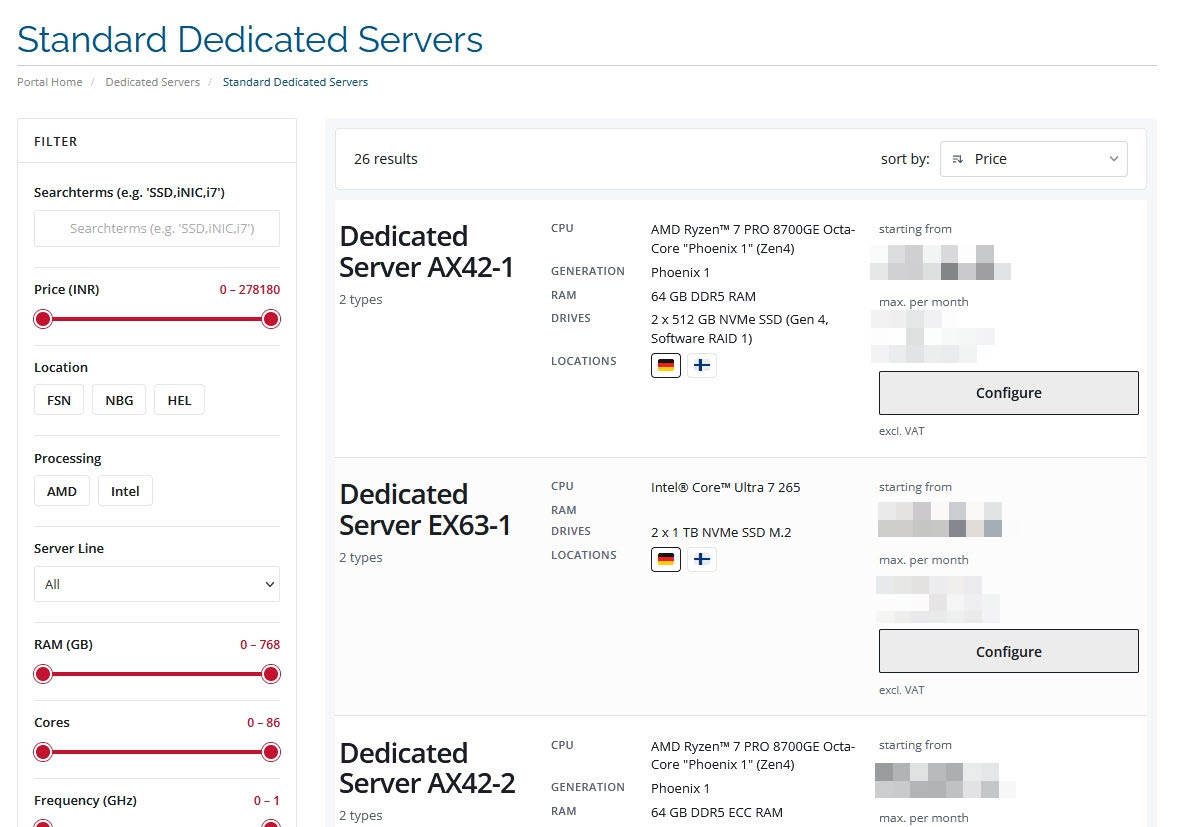Click the Cores slider maximum handle
This screenshot has width=1200, height=827.
tap(271, 752)
